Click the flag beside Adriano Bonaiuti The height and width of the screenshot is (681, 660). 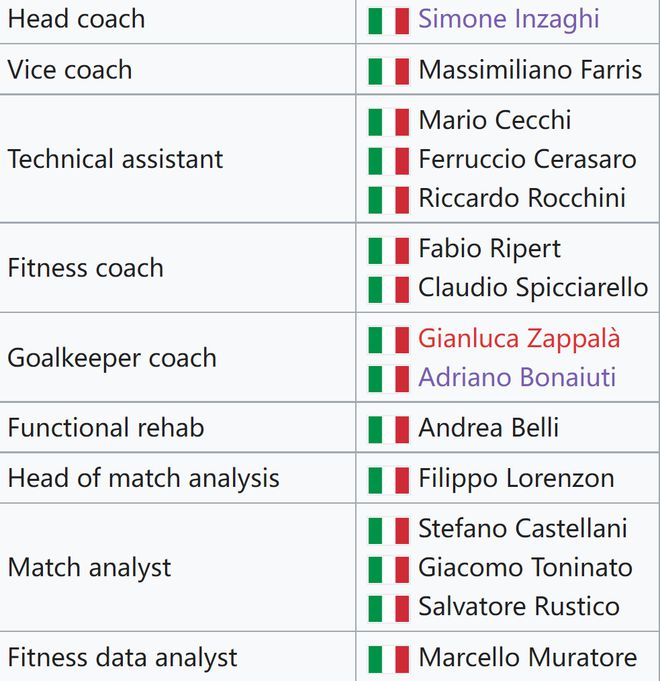388,378
